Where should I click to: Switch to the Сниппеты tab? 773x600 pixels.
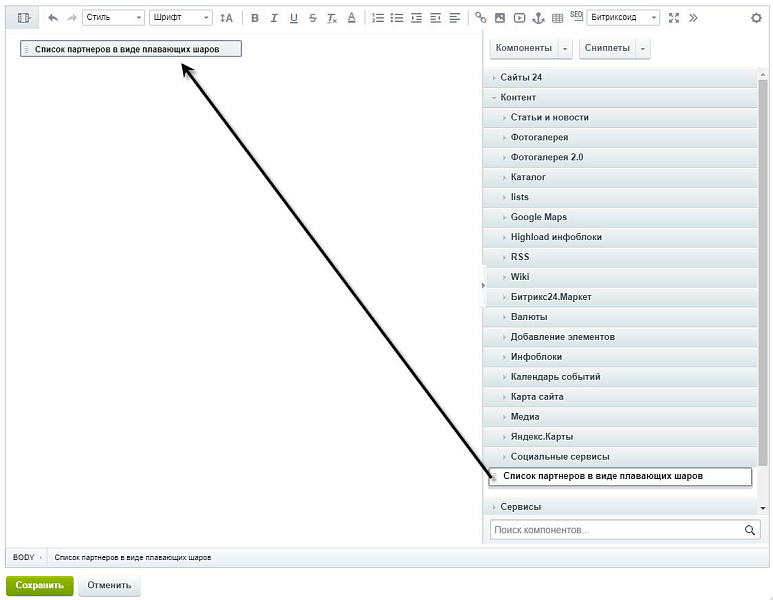[607, 48]
